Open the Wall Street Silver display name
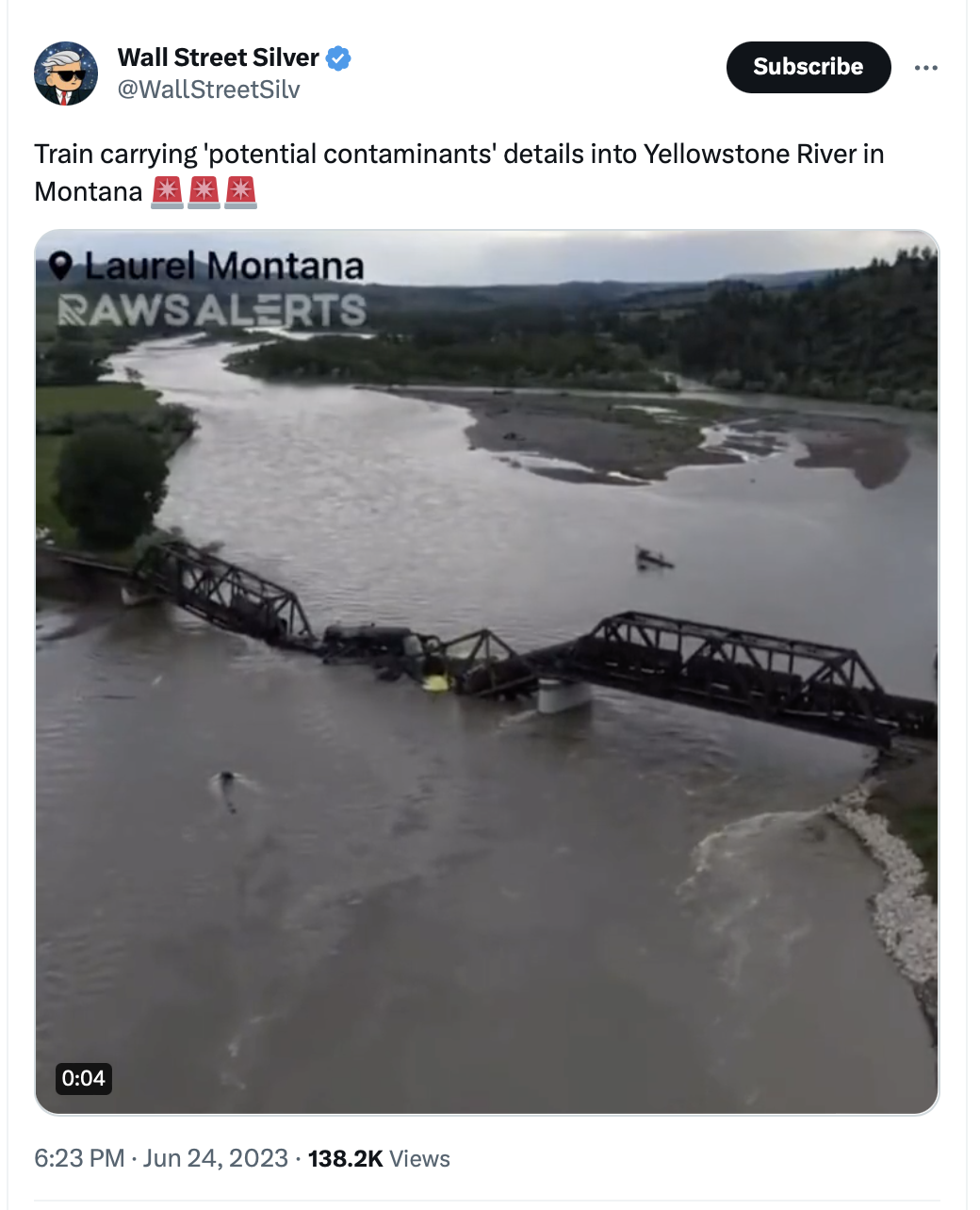This screenshot has height=1210, width=980. coord(219,57)
